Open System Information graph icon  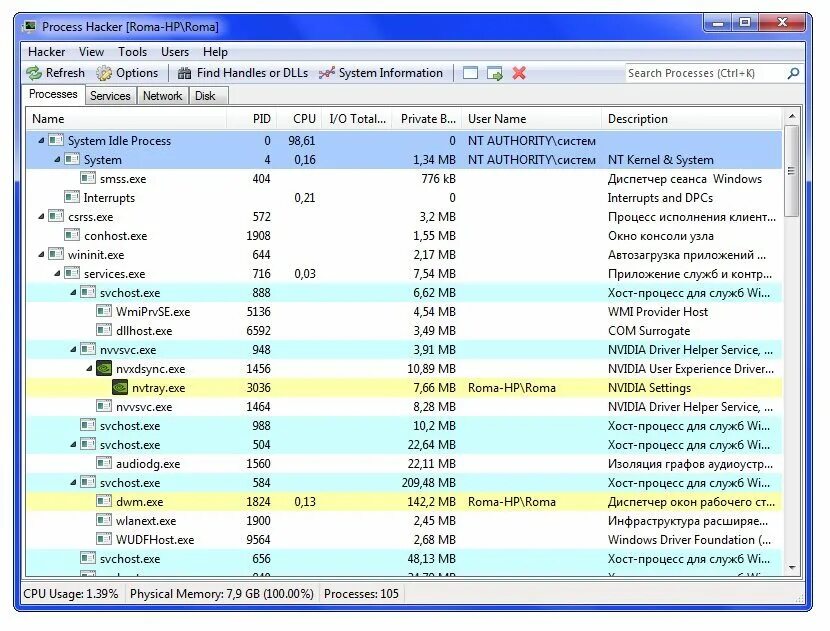[x=327, y=73]
